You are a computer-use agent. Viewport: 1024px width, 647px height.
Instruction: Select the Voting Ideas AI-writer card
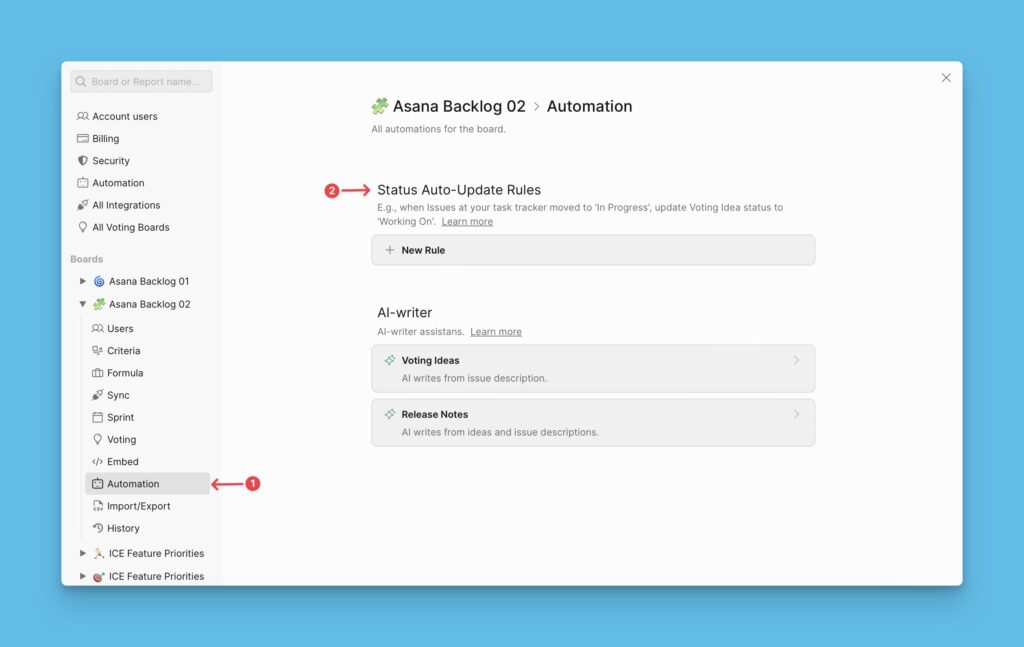point(592,368)
